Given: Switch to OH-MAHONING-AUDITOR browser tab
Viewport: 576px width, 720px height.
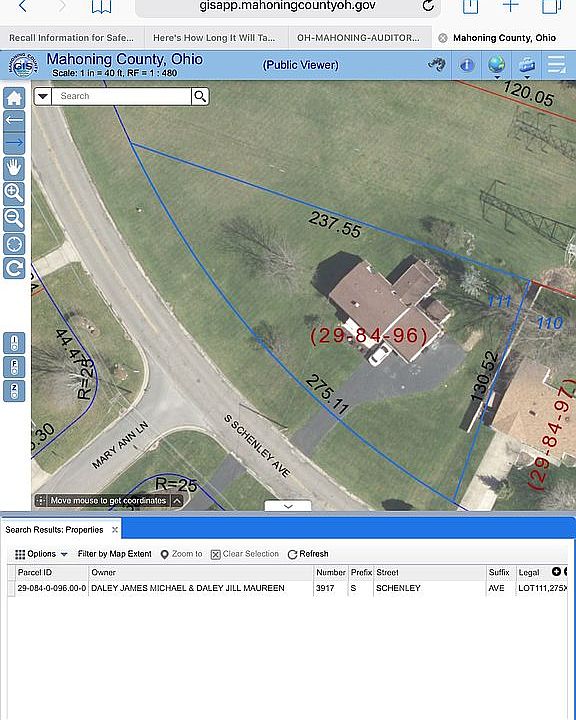Looking at the screenshot, I should click(x=358, y=38).
